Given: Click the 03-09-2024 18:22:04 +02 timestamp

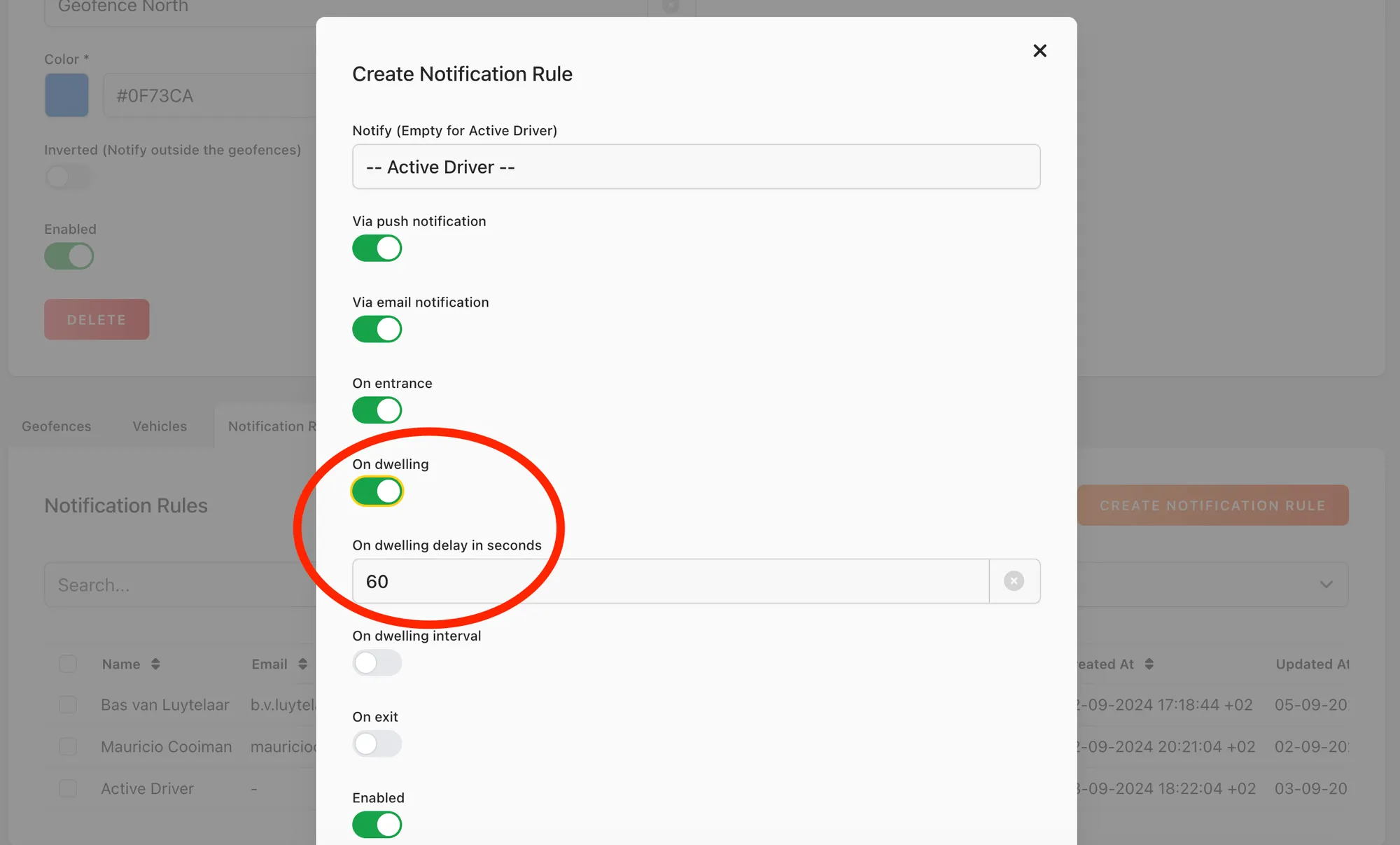Looking at the screenshot, I should click(x=1166, y=788).
